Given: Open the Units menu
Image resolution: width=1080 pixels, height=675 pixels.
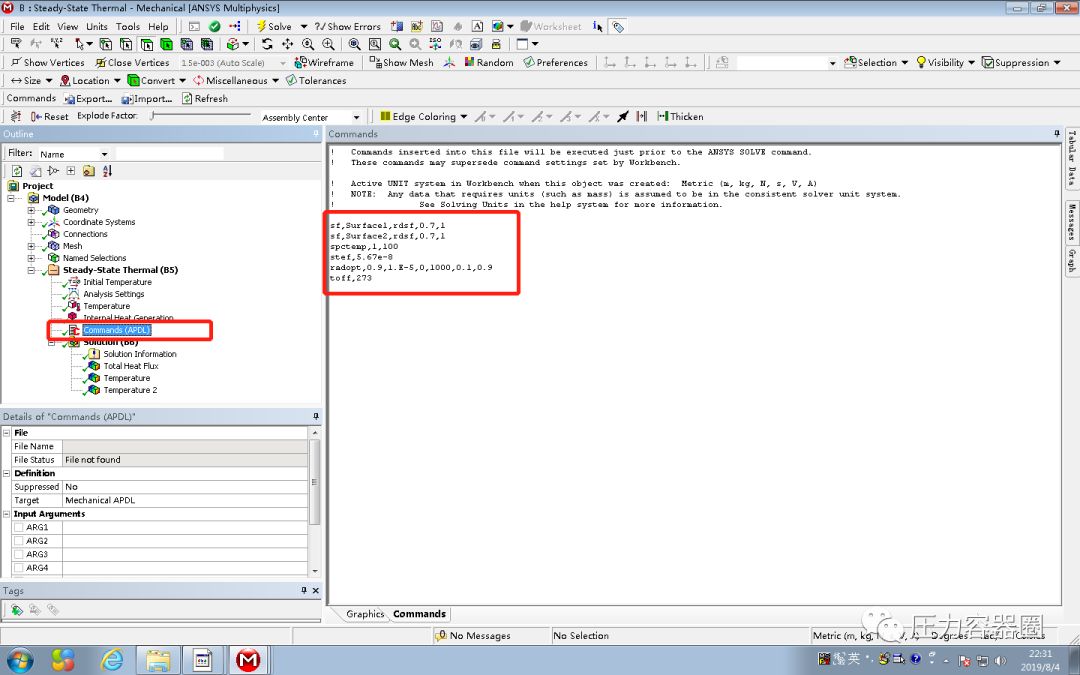Looking at the screenshot, I should (x=96, y=26).
